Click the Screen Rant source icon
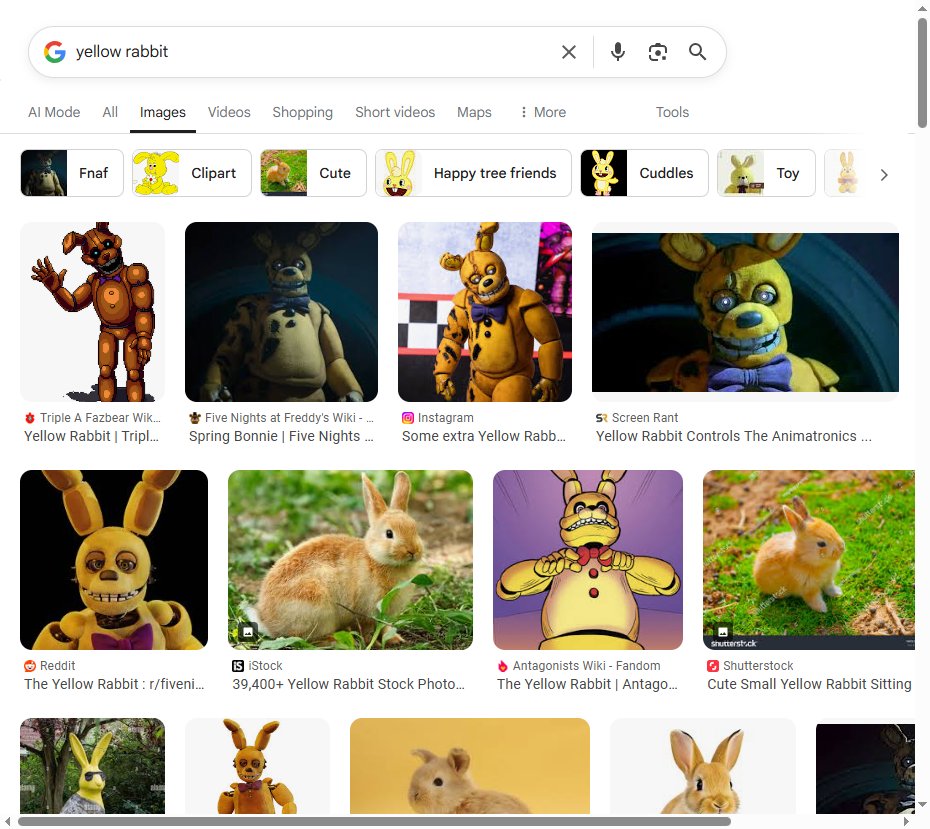930x829 pixels. pyautogui.click(x=601, y=418)
